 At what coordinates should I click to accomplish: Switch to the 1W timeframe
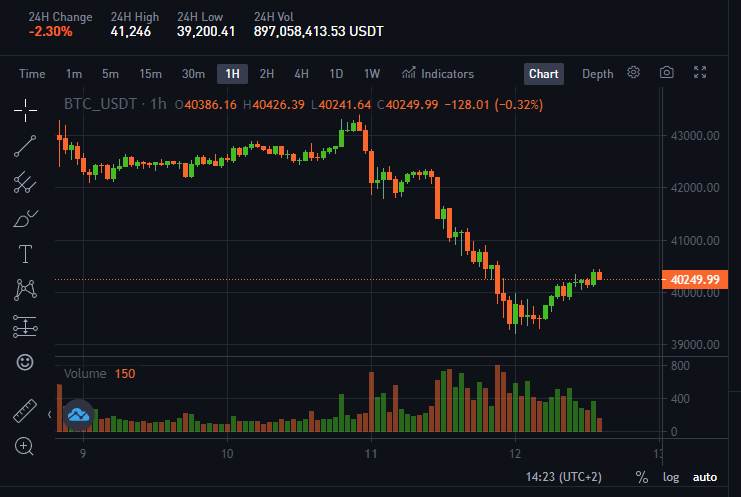pos(372,74)
